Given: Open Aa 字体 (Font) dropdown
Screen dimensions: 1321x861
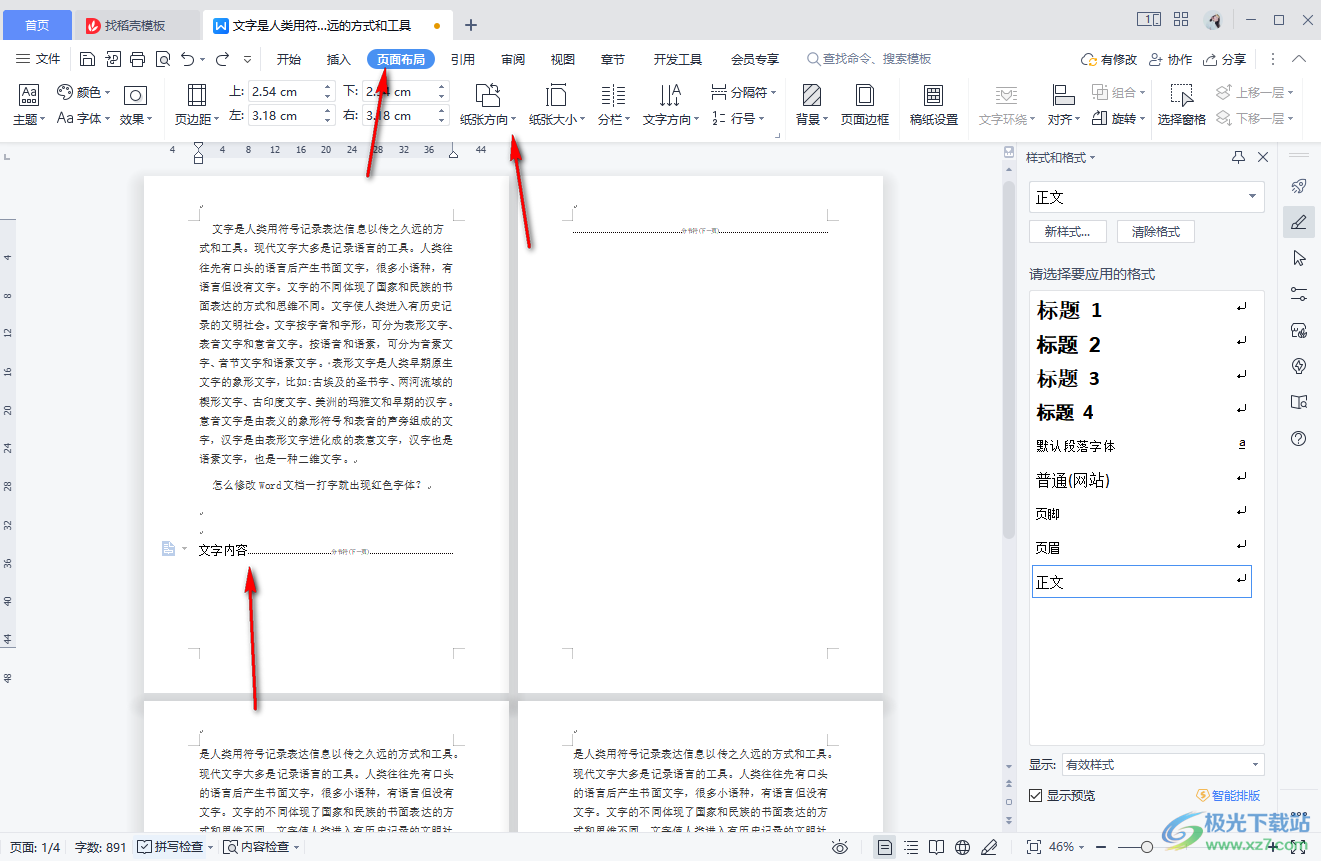Looking at the screenshot, I should click(83, 118).
